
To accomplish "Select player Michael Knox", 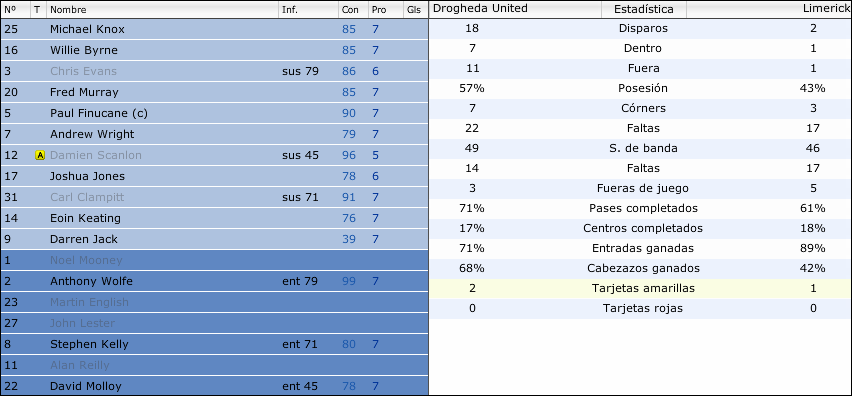I will (x=215, y=29).
